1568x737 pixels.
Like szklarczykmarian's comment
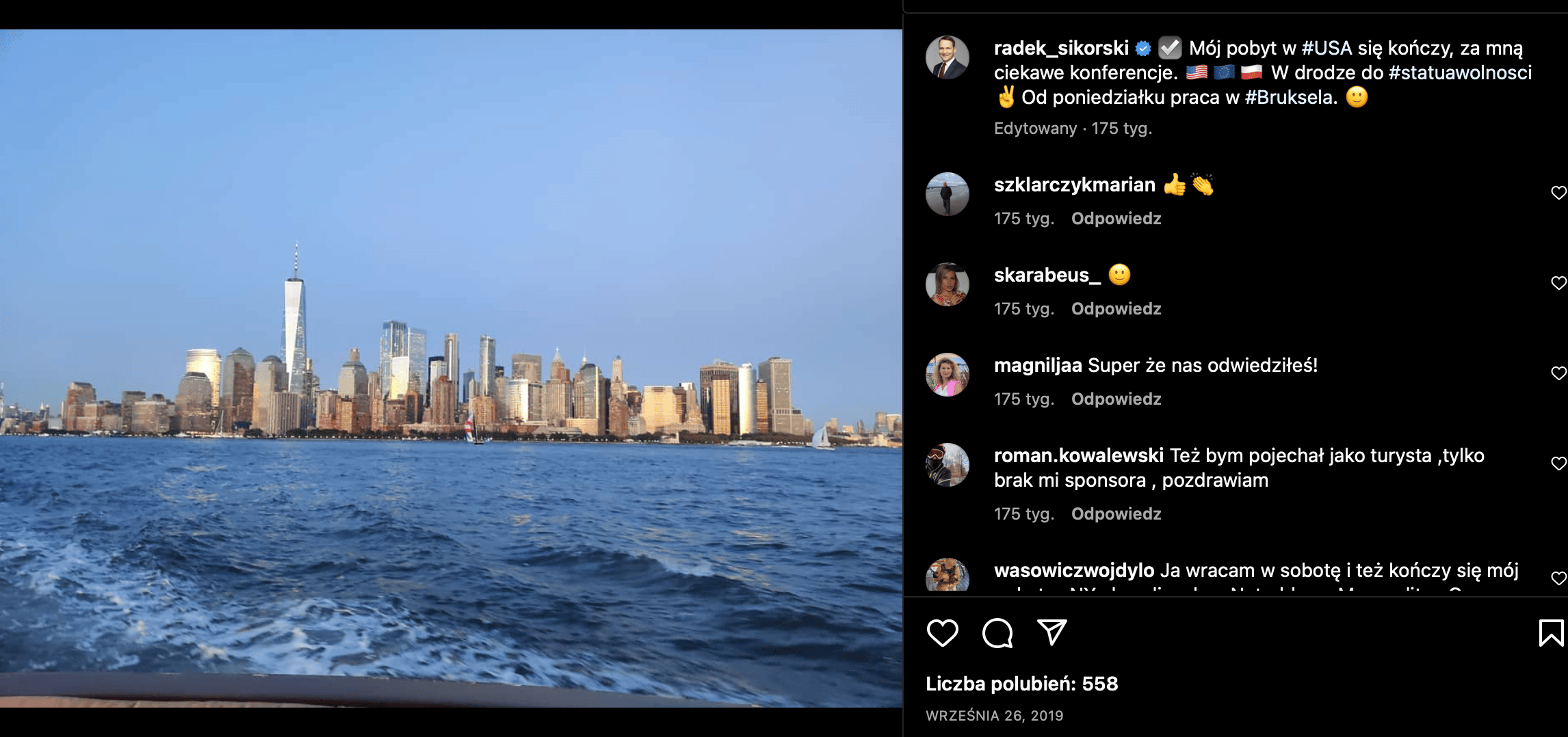[x=1558, y=193]
